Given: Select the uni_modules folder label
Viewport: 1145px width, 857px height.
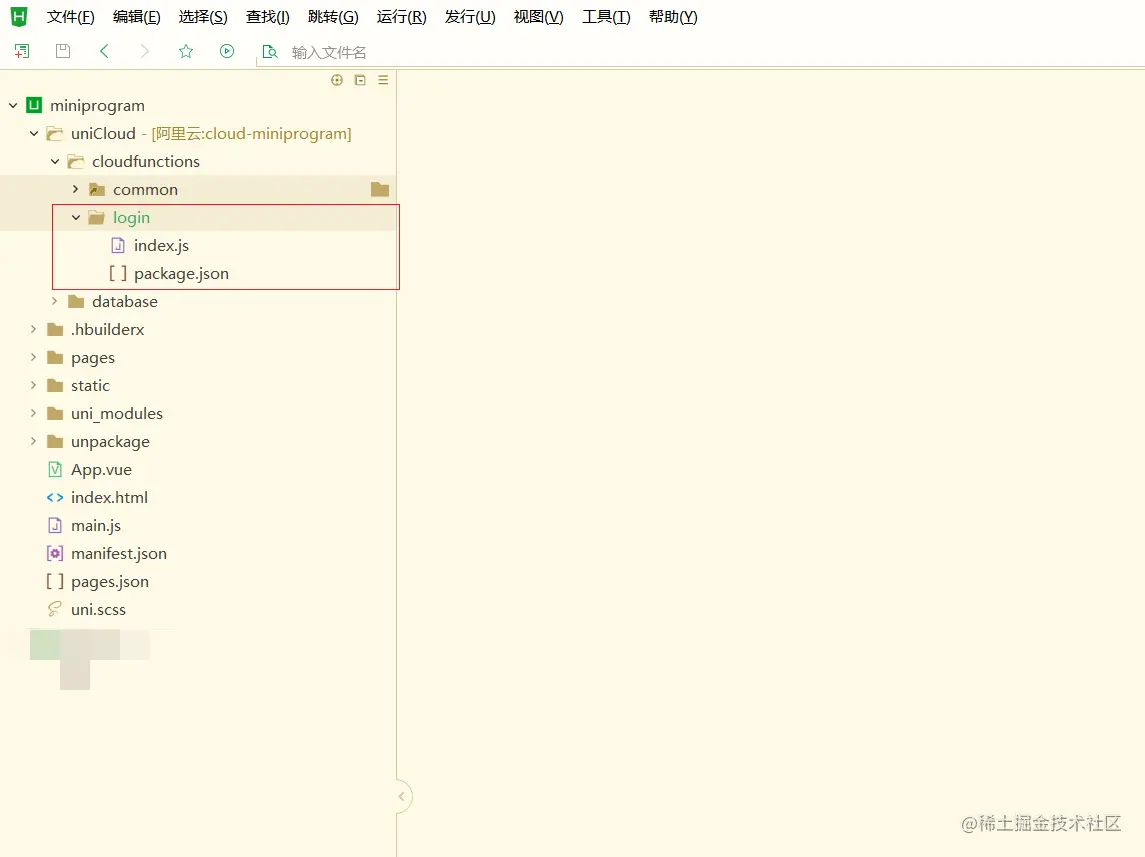Looking at the screenshot, I should point(117,413).
